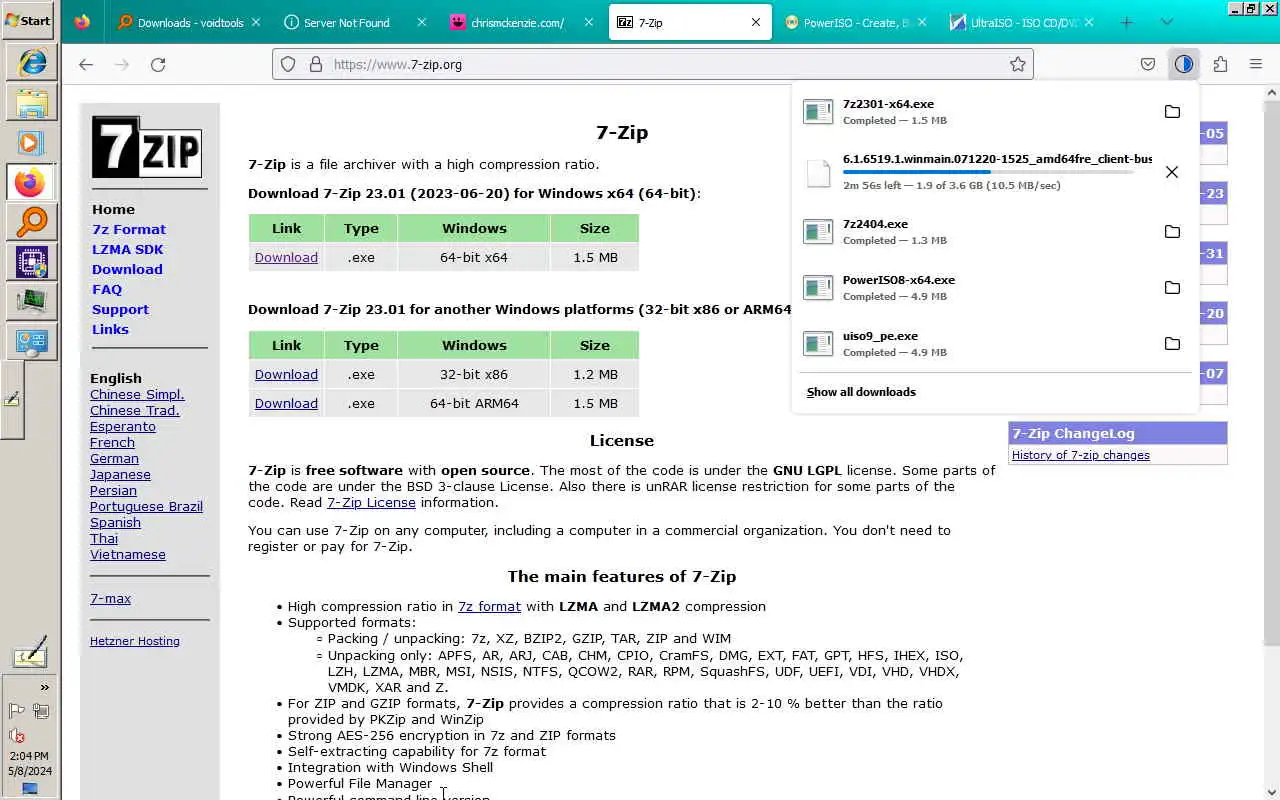Open the tablet input panel pen icon
The height and width of the screenshot is (800, 1280).
tap(29, 654)
